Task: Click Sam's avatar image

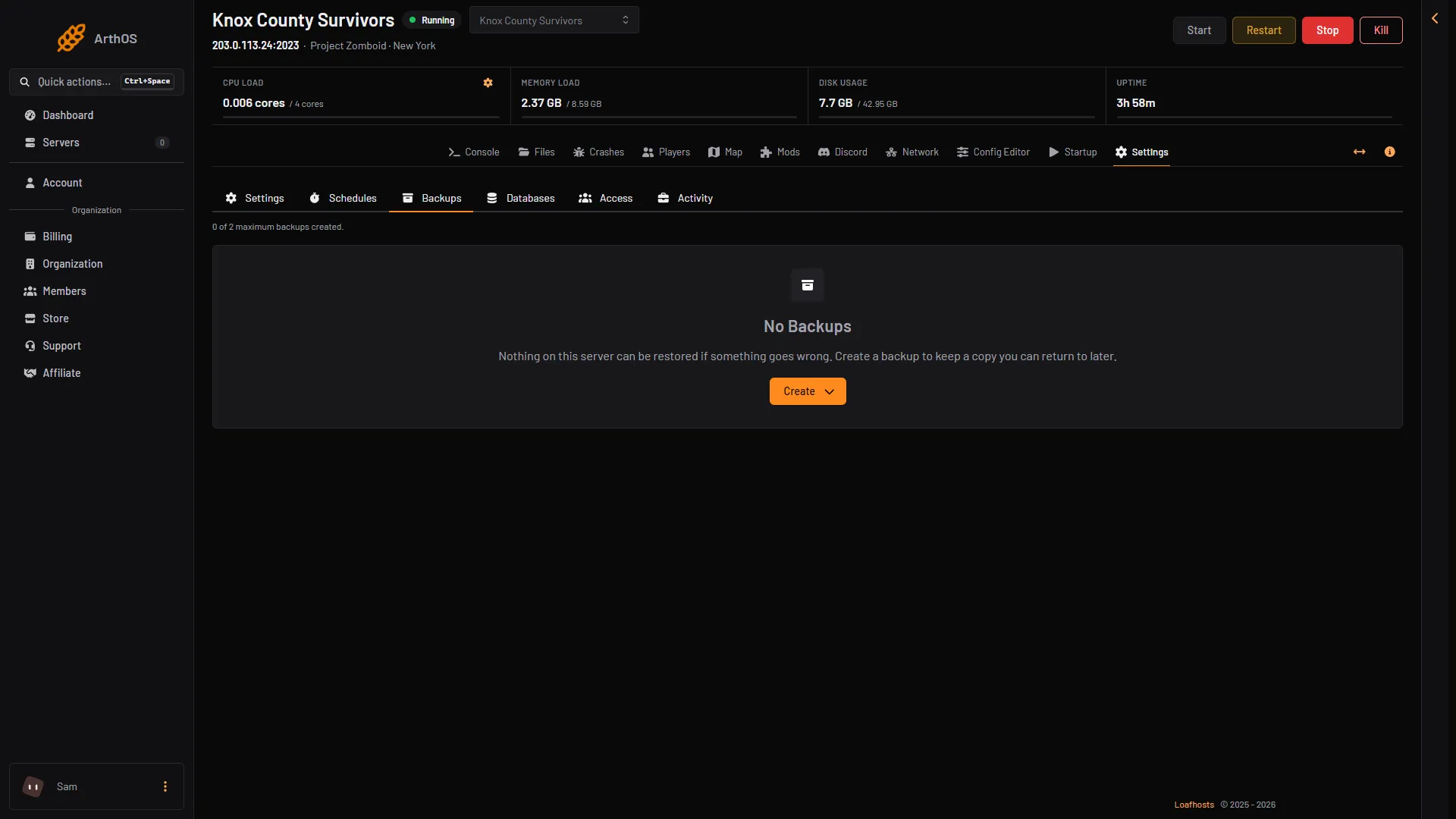Action: (33, 786)
